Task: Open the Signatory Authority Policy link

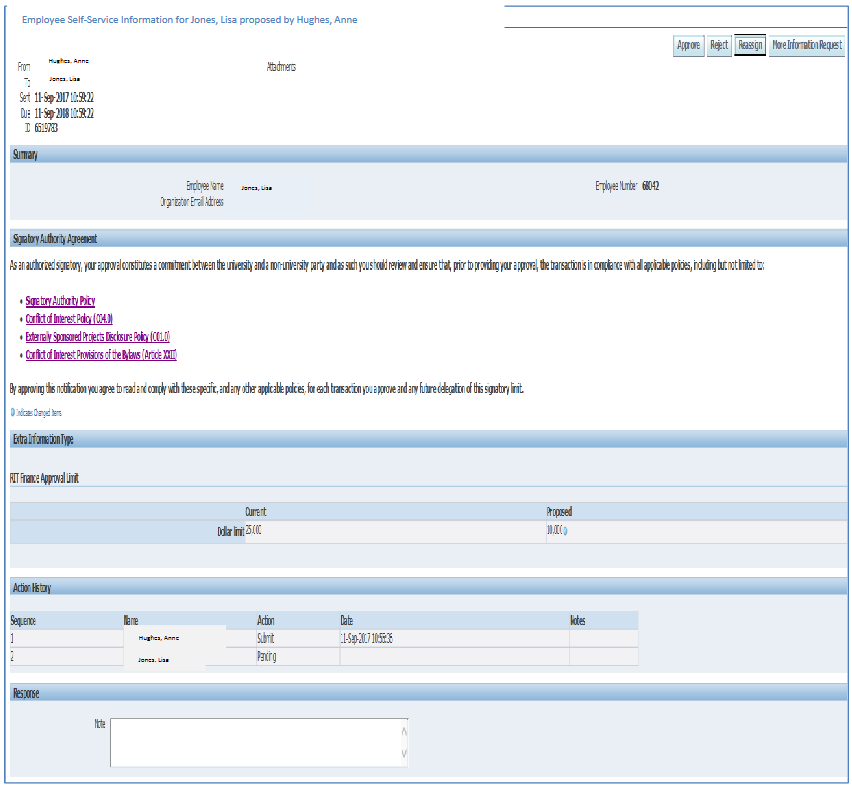Action: click(60, 301)
